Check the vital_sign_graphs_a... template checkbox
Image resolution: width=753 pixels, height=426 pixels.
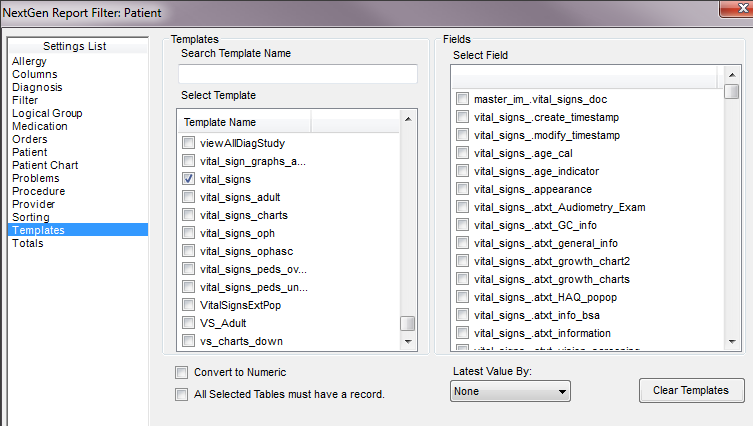pos(189,161)
